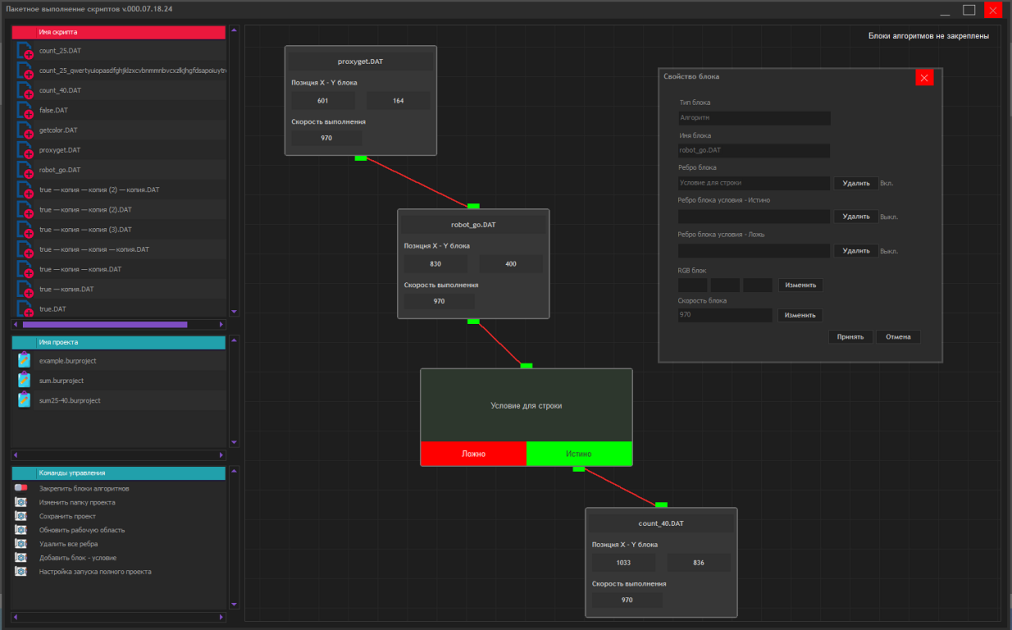Click the Отмена button
1012x630 pixels.
coord(898,337)
